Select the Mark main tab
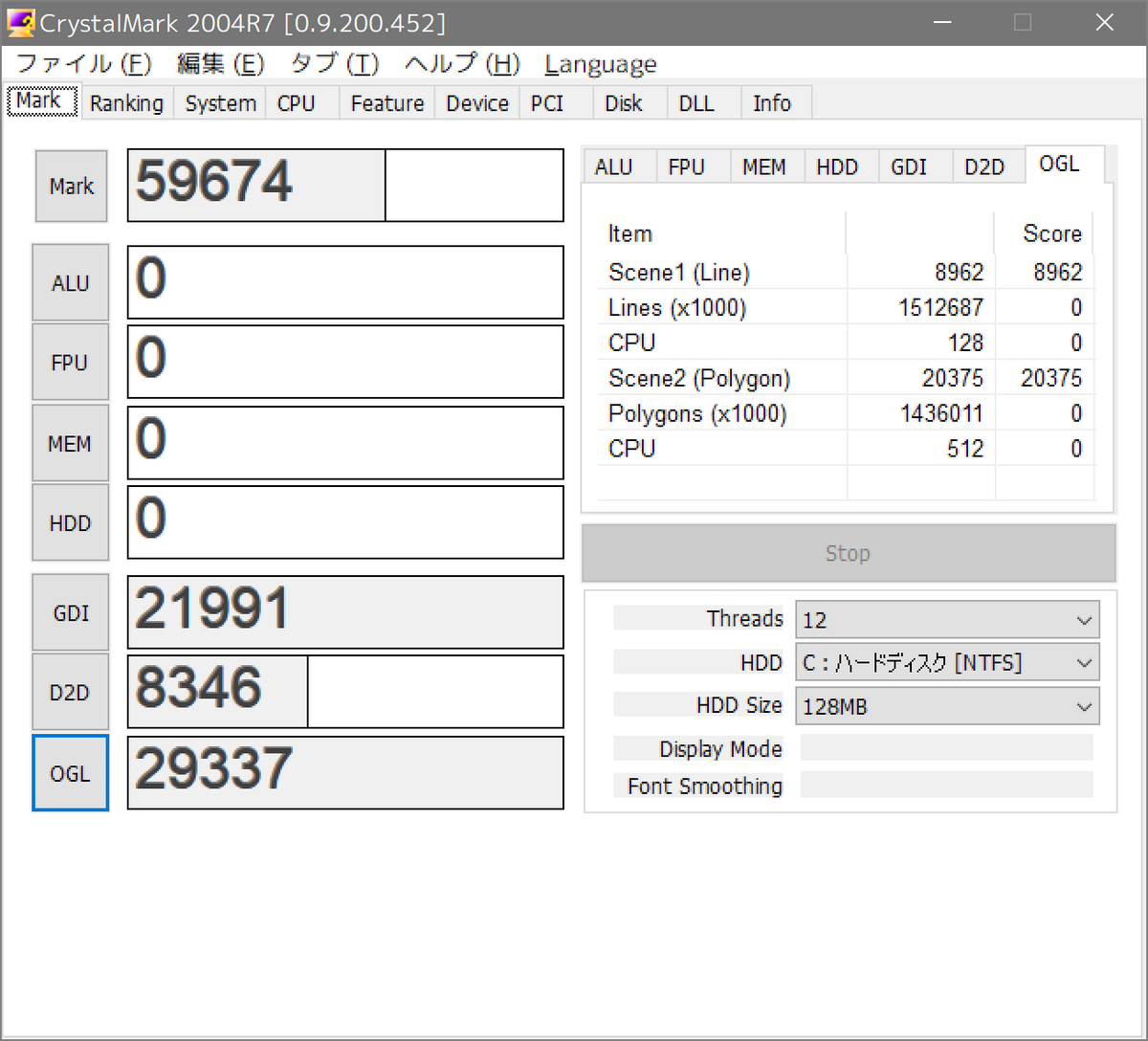Viewport: 1148px width, 1041px height. point(42,100)
